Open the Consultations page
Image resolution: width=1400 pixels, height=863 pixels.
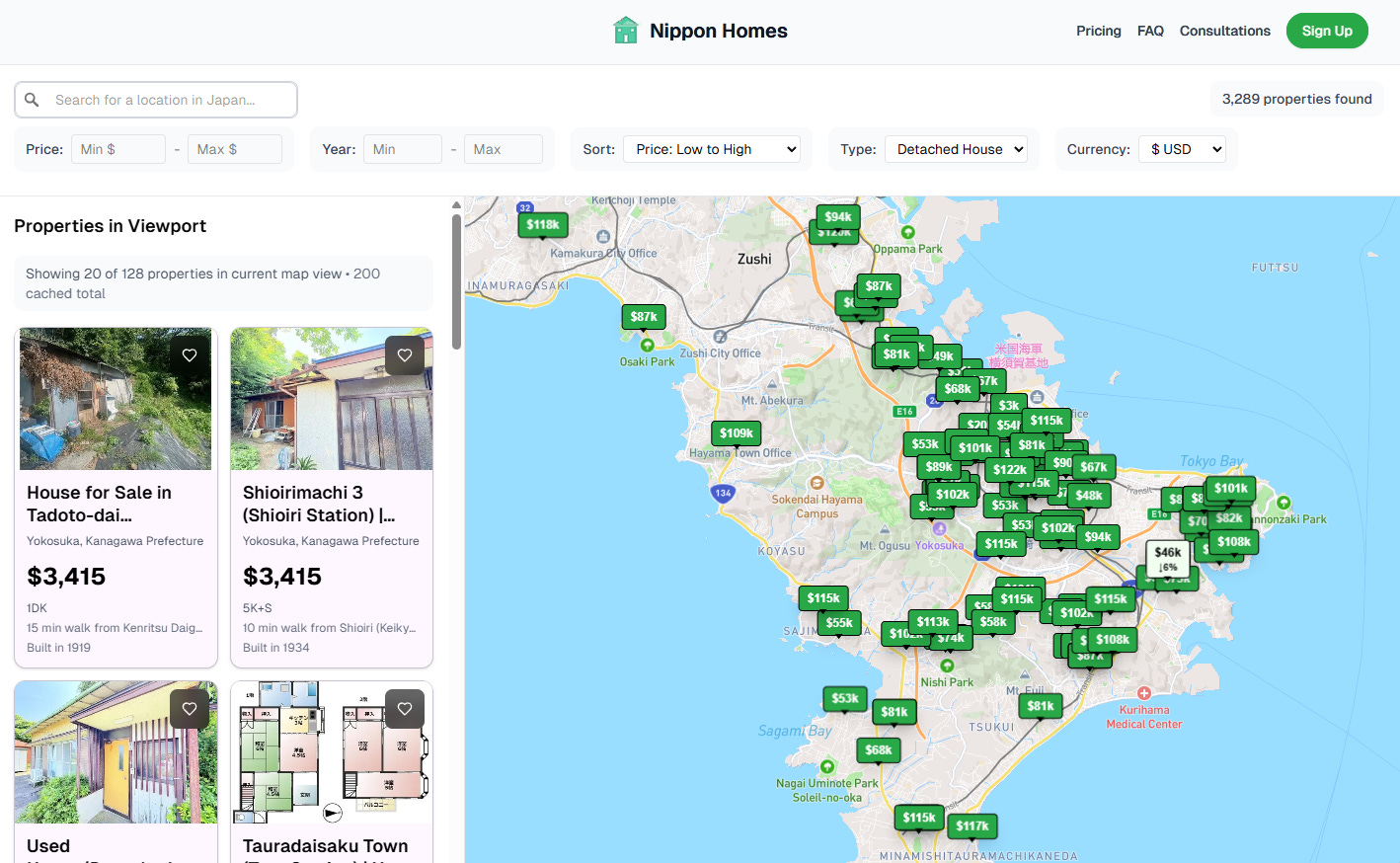[1224, 31]
